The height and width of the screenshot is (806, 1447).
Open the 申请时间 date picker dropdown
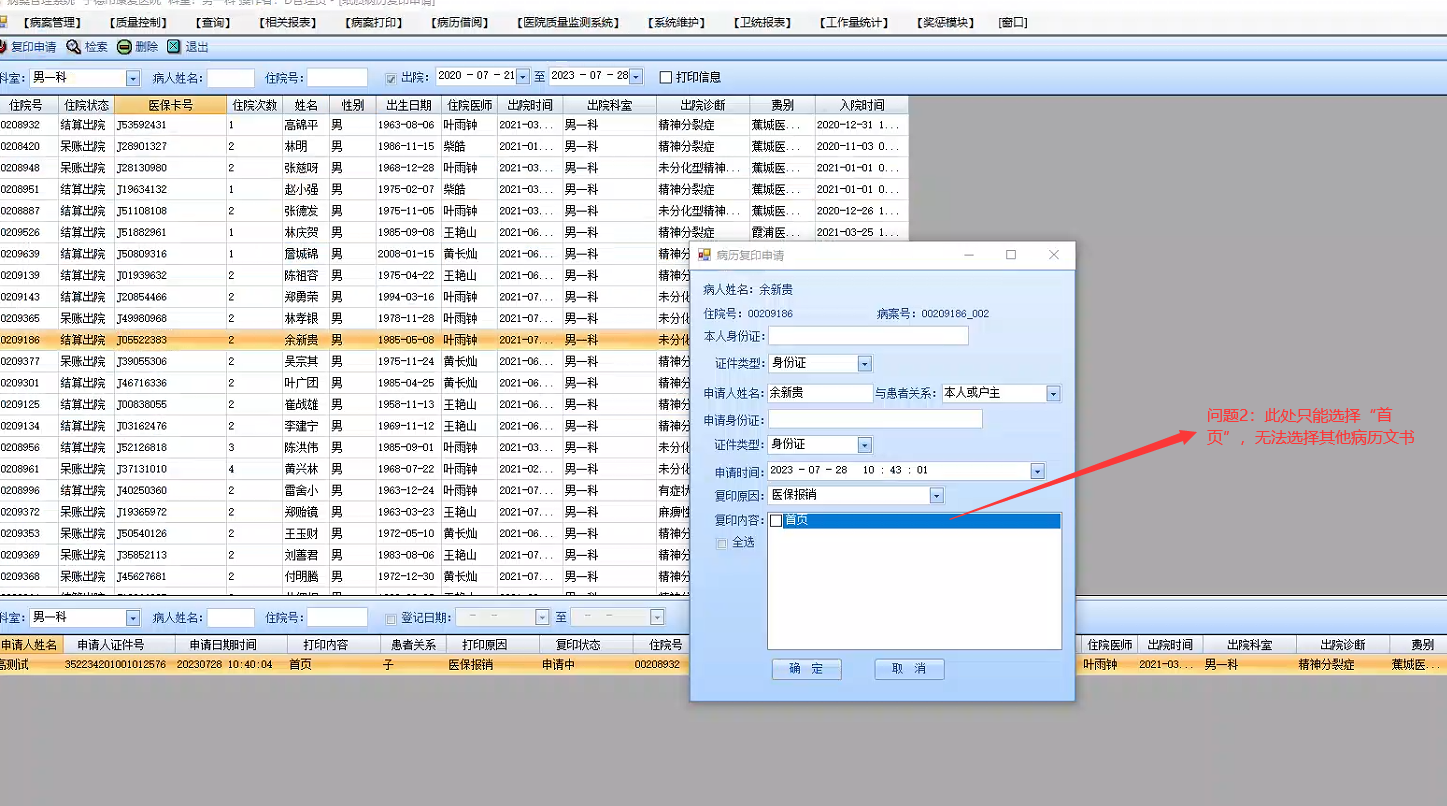coord(1037,471)
